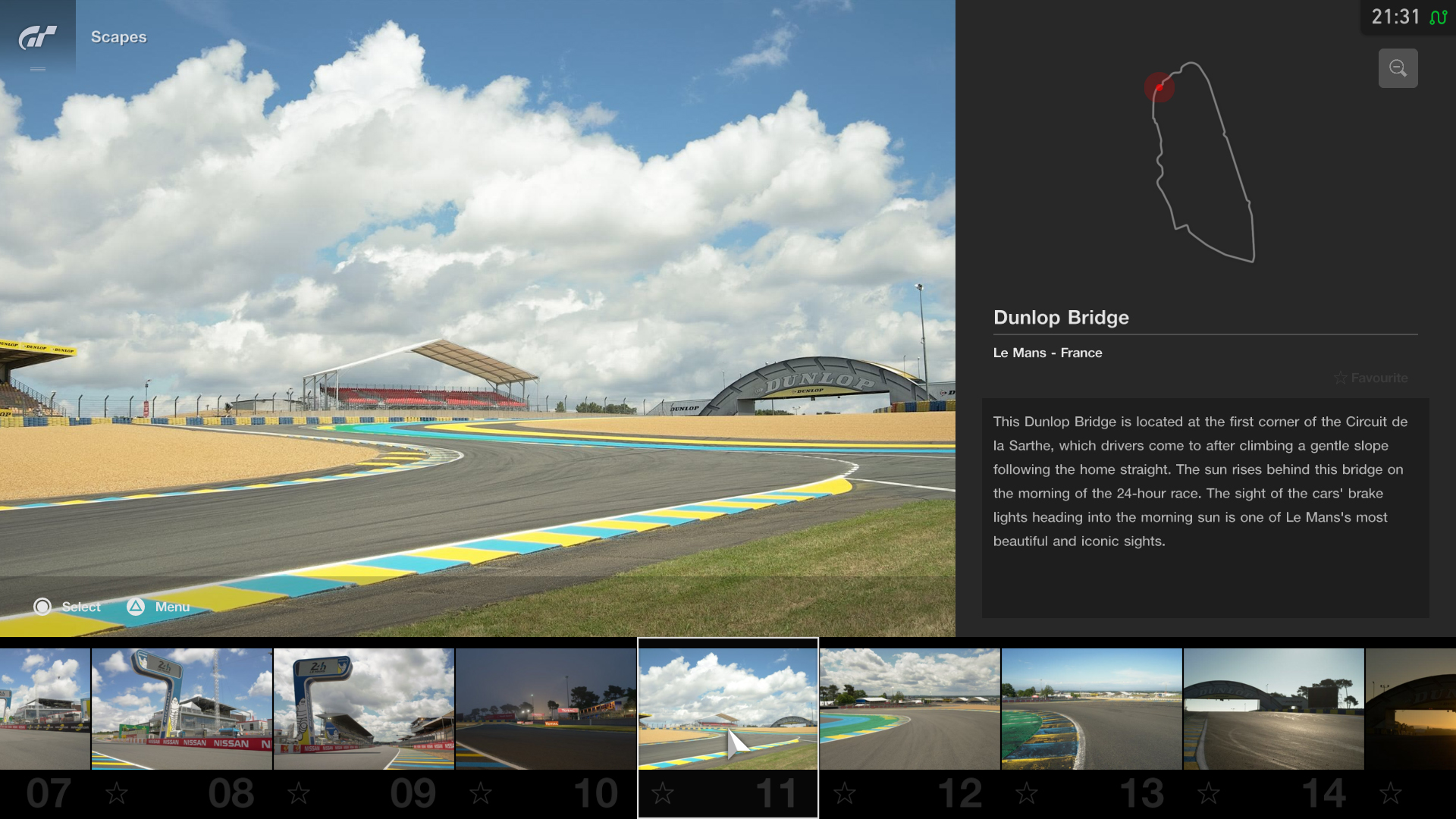This screenshot has width=1456, height=819.
Task: Click the green network status icon
Action: coord(1438,17)
